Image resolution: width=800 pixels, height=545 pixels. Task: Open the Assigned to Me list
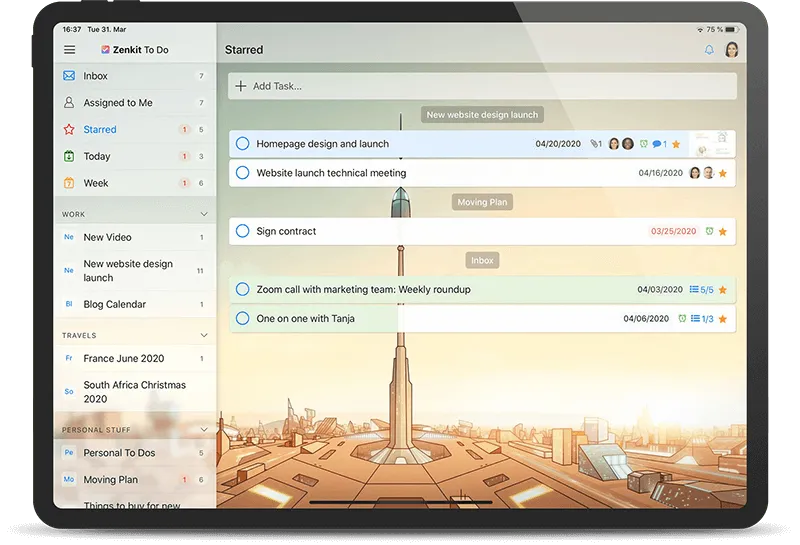pyautogui.click(x=135, y=103)
